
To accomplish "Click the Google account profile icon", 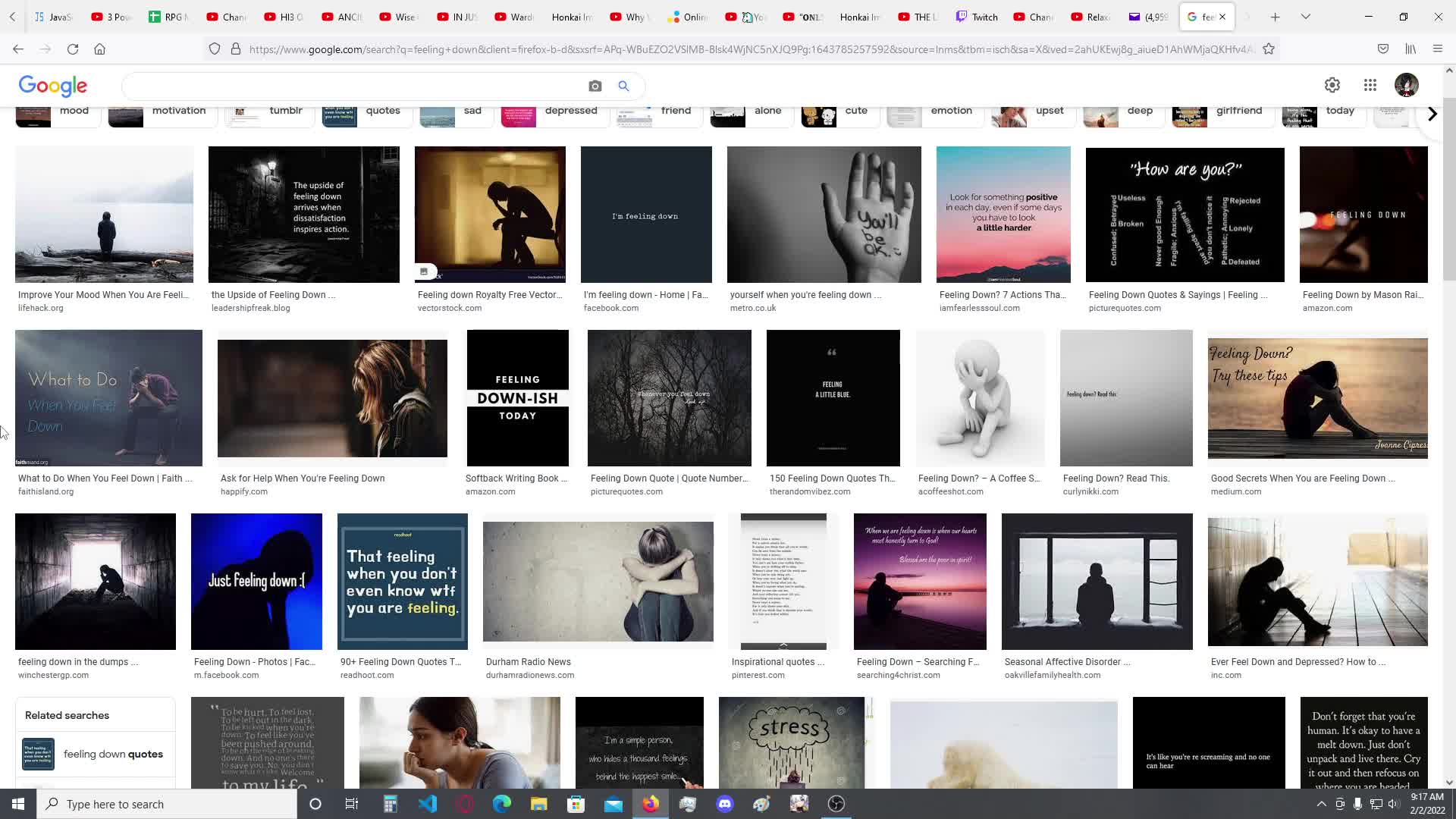I will pos(1407,85).
